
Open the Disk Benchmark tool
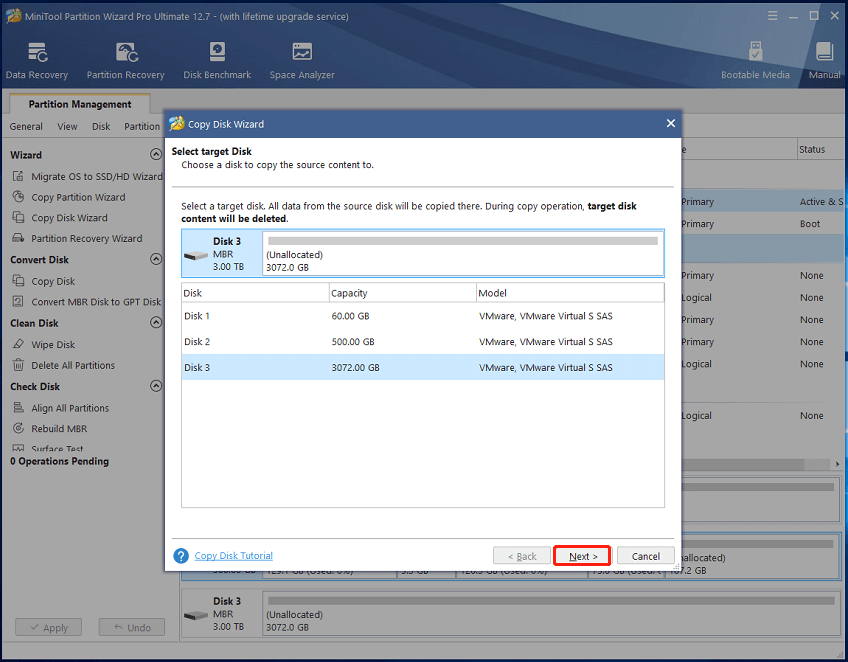pos(217,61)
